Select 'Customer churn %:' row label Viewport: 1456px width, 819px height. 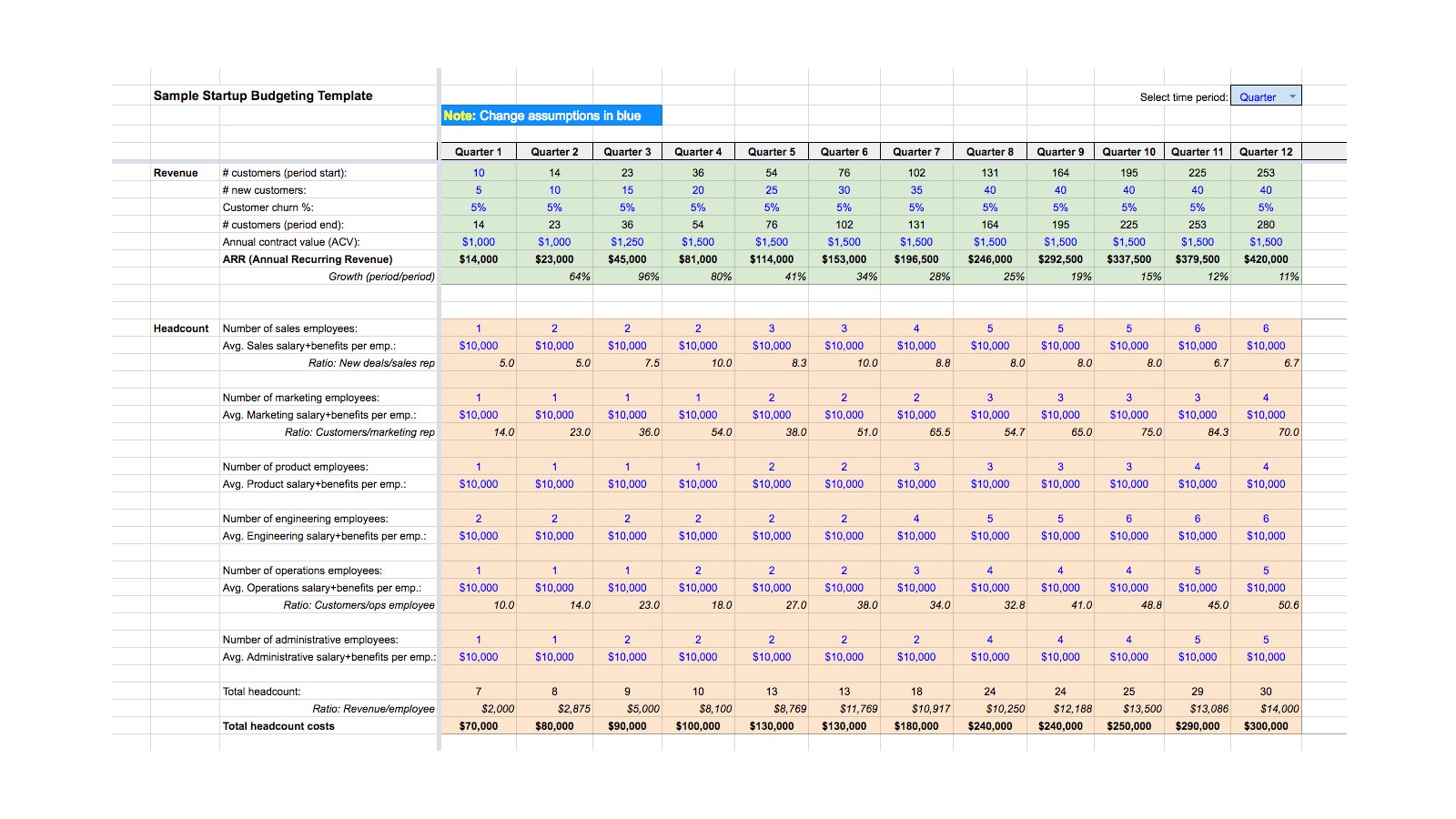[x=268, y=207]
